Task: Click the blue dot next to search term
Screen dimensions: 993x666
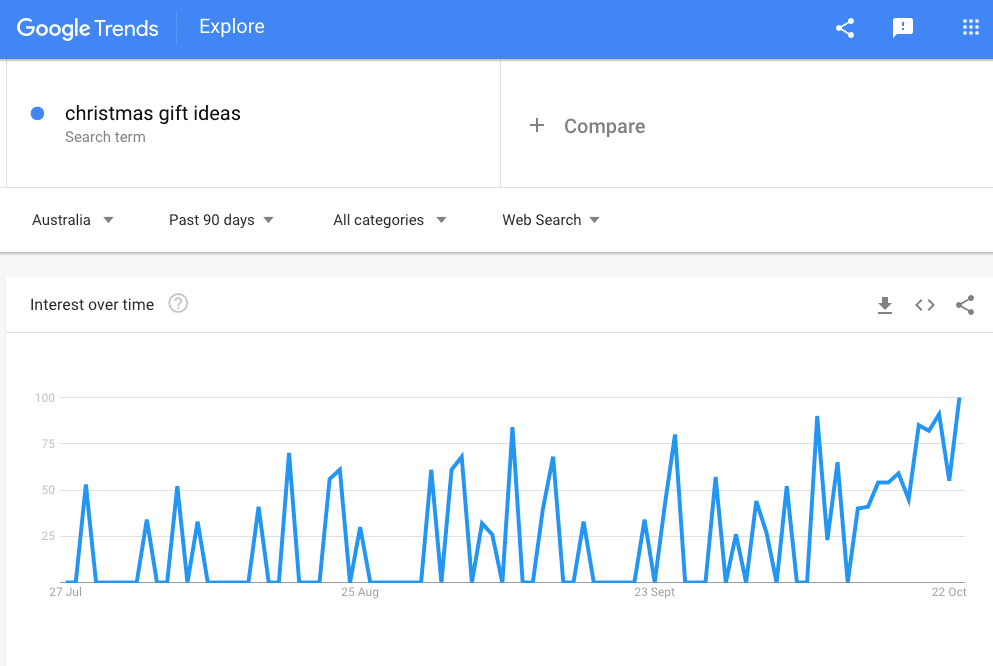Action: (38, 114)
